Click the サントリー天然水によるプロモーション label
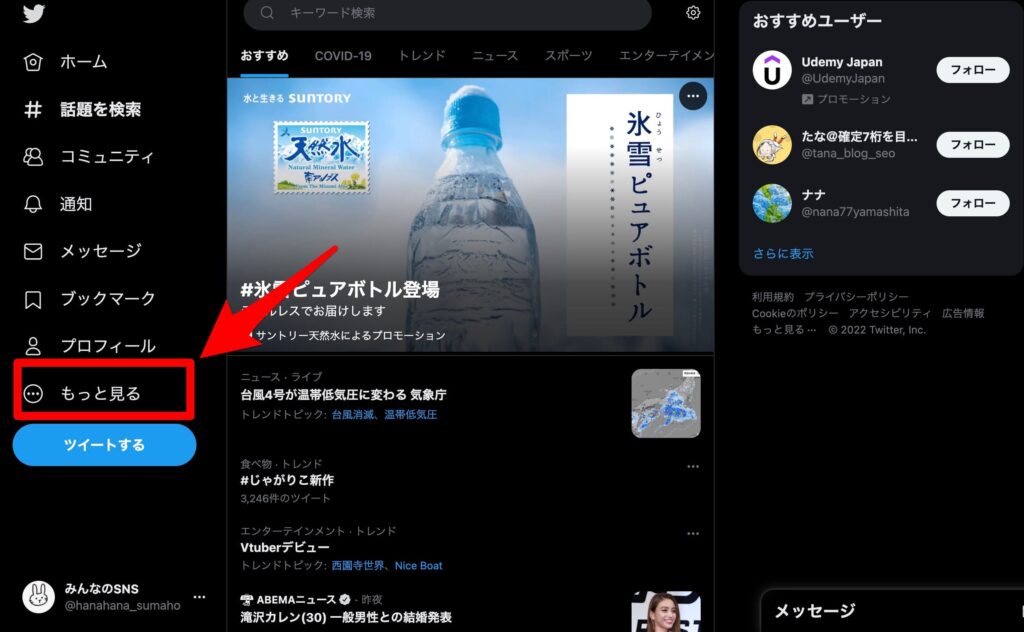 (350, 336)
